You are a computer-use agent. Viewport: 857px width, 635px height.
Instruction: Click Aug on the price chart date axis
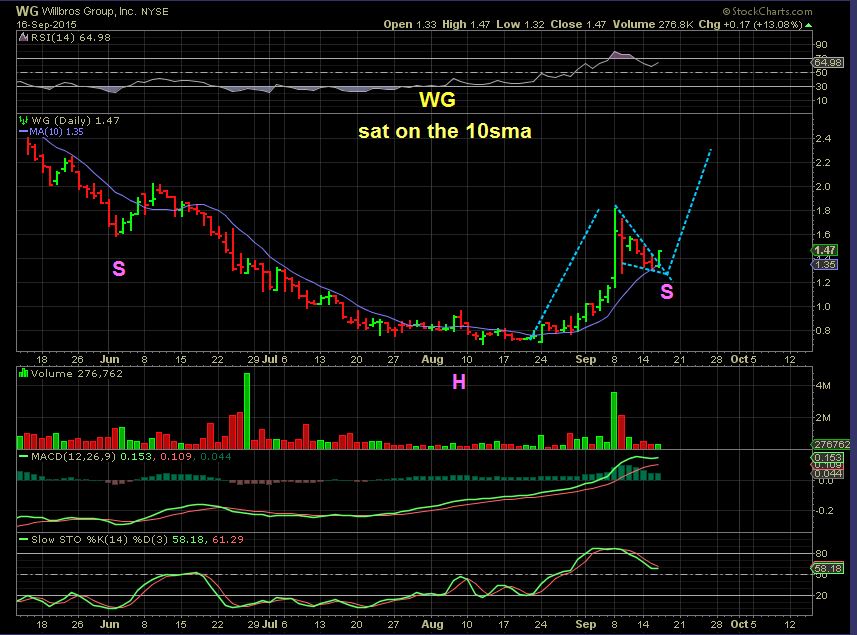pyautogui.click(x=432, y=360)
